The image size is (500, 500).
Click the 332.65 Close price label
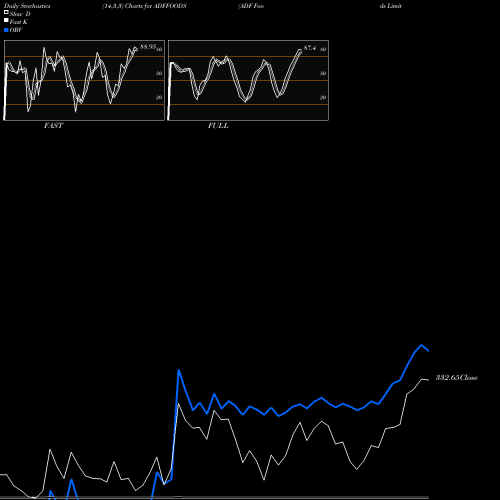tap(457, 378)
